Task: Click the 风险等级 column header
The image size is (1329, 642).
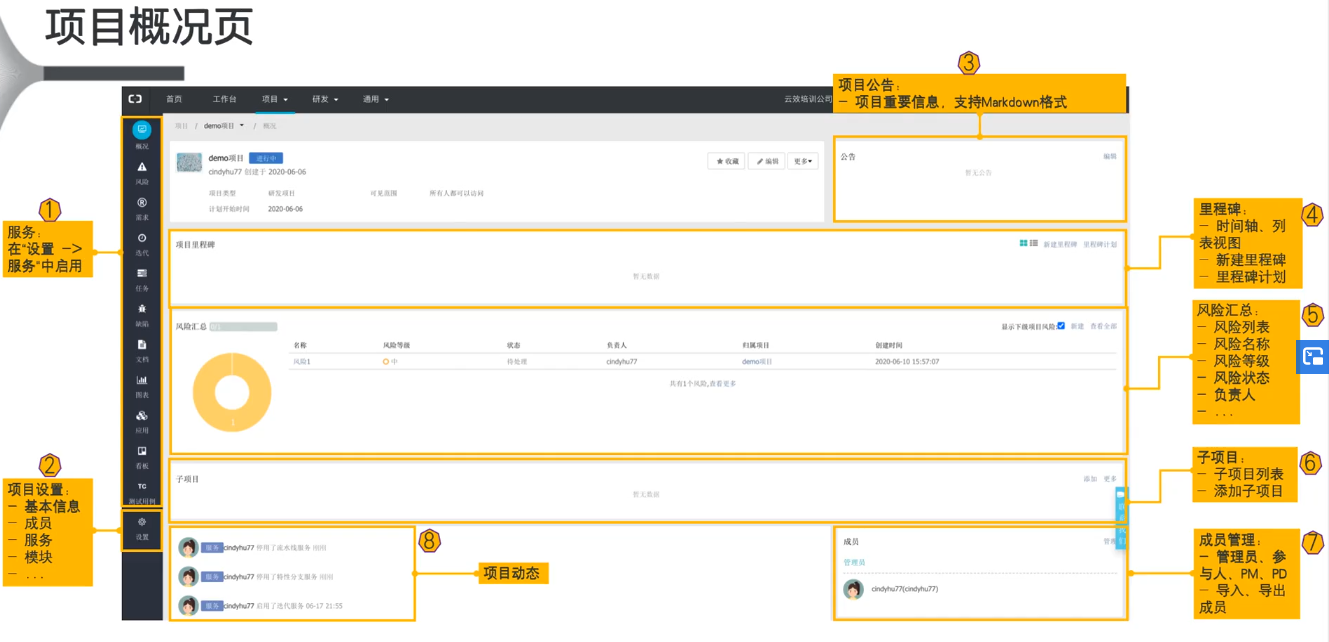Action: tap(396, 345)
